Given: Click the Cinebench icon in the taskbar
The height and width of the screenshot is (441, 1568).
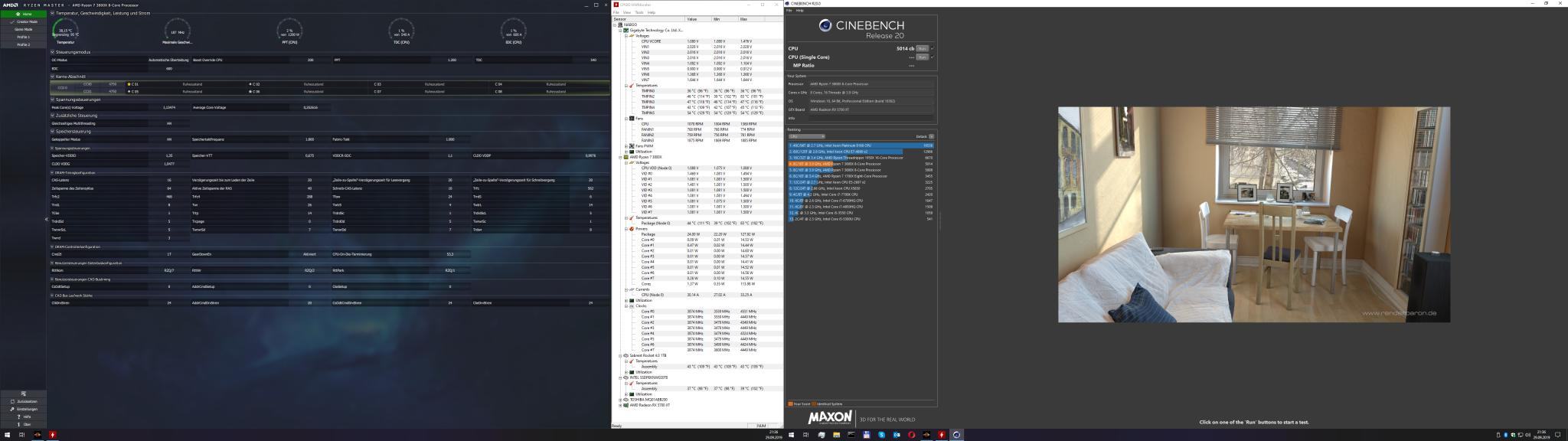Looking at the screenshot, I should (x=956, y=435).
